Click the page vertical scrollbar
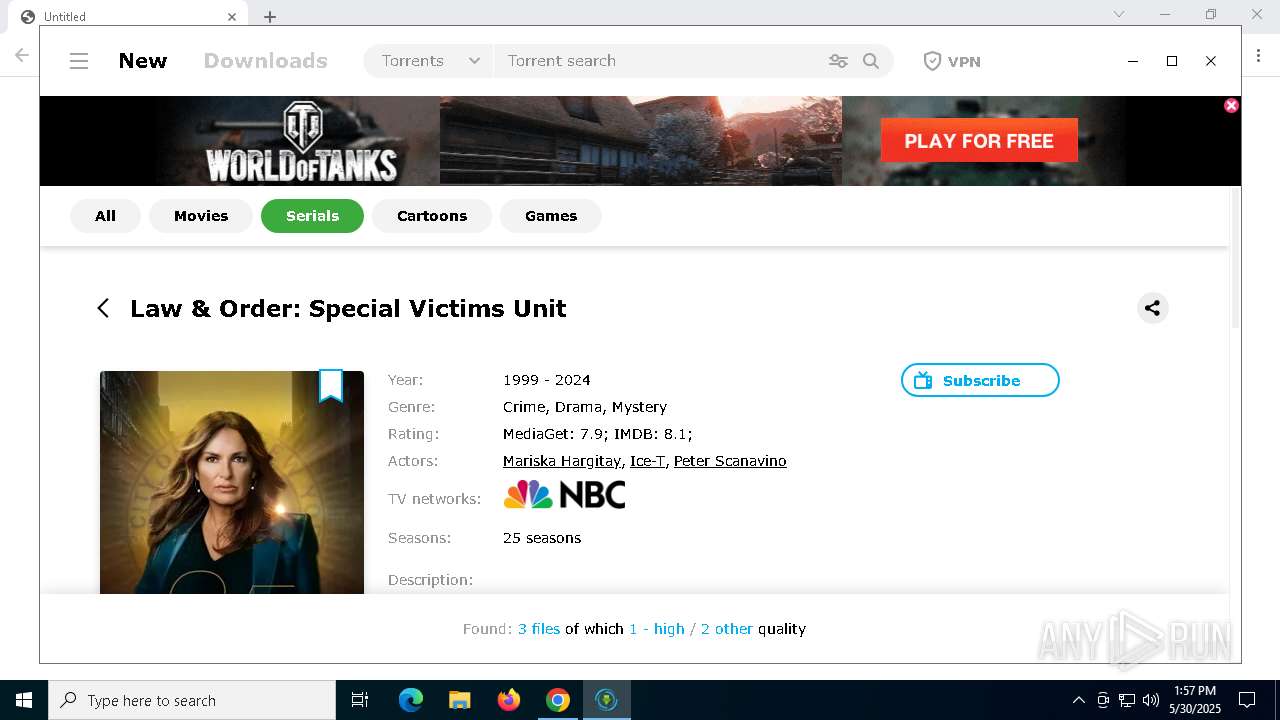 pyautogui.click(x=1235, y=260)
